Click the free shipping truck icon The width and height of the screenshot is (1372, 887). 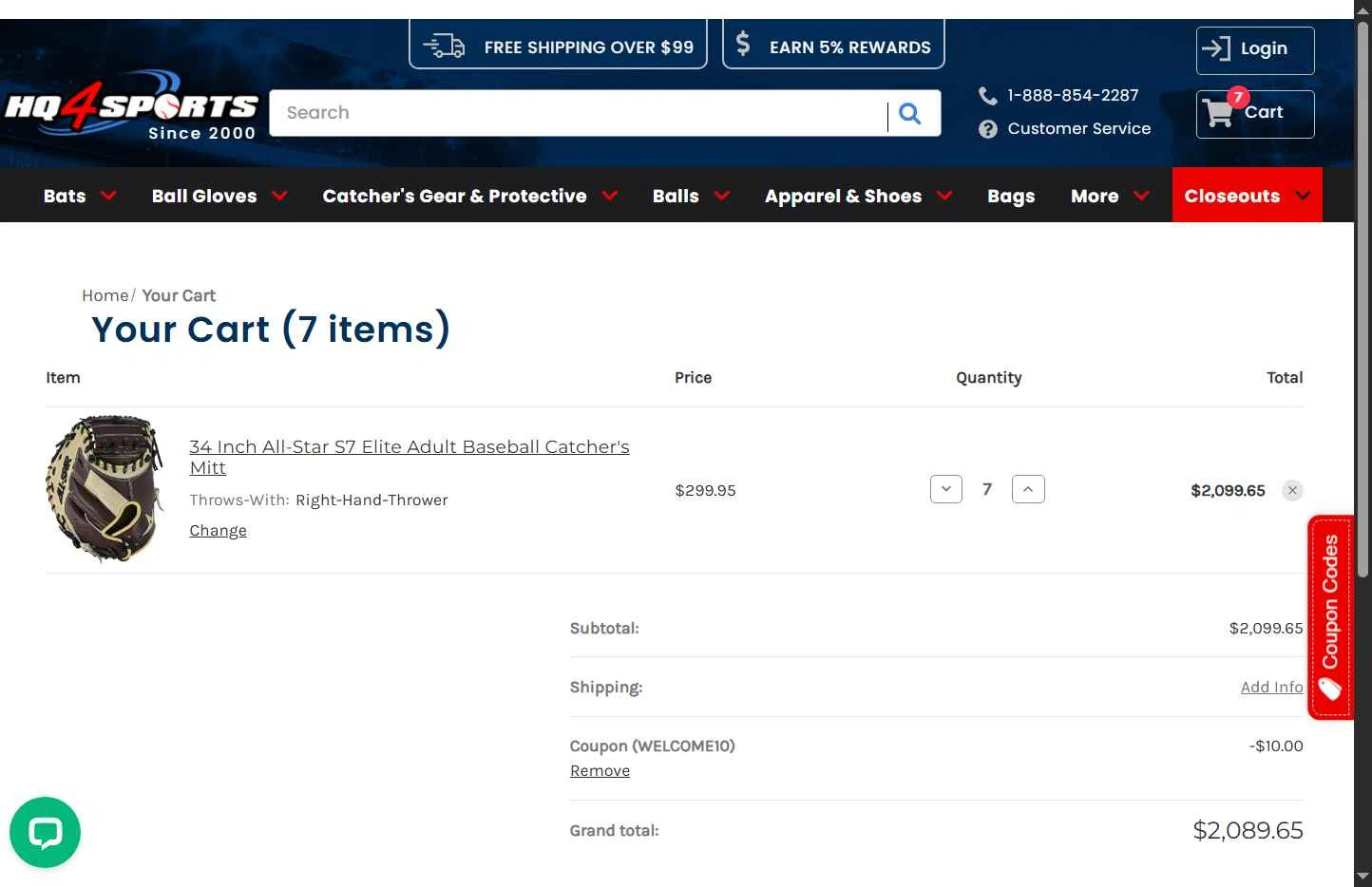click(444, 46)
